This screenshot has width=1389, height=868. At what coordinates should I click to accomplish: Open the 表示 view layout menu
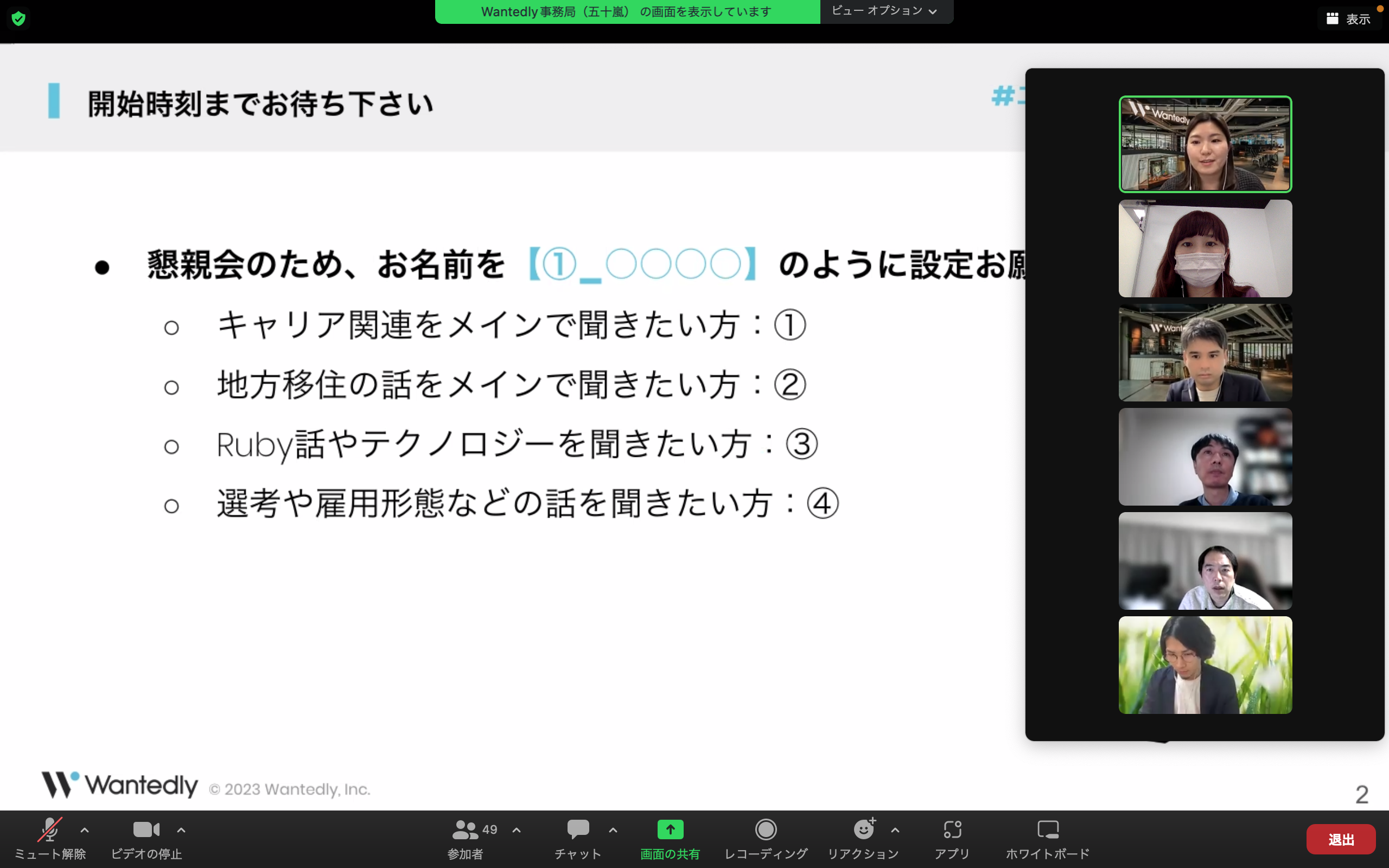click(1348, 19)
